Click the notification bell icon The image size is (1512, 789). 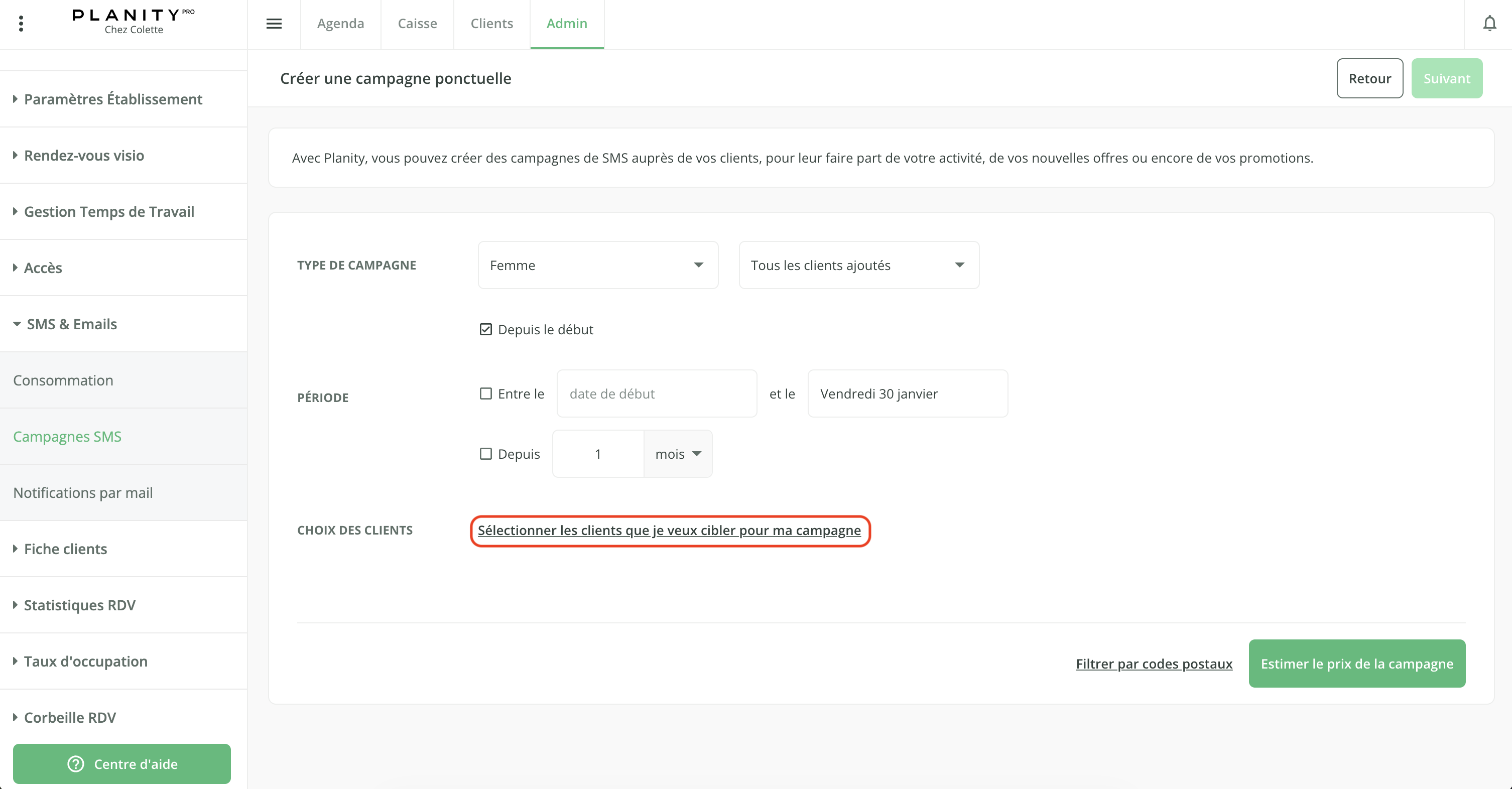click(1489, 24)
